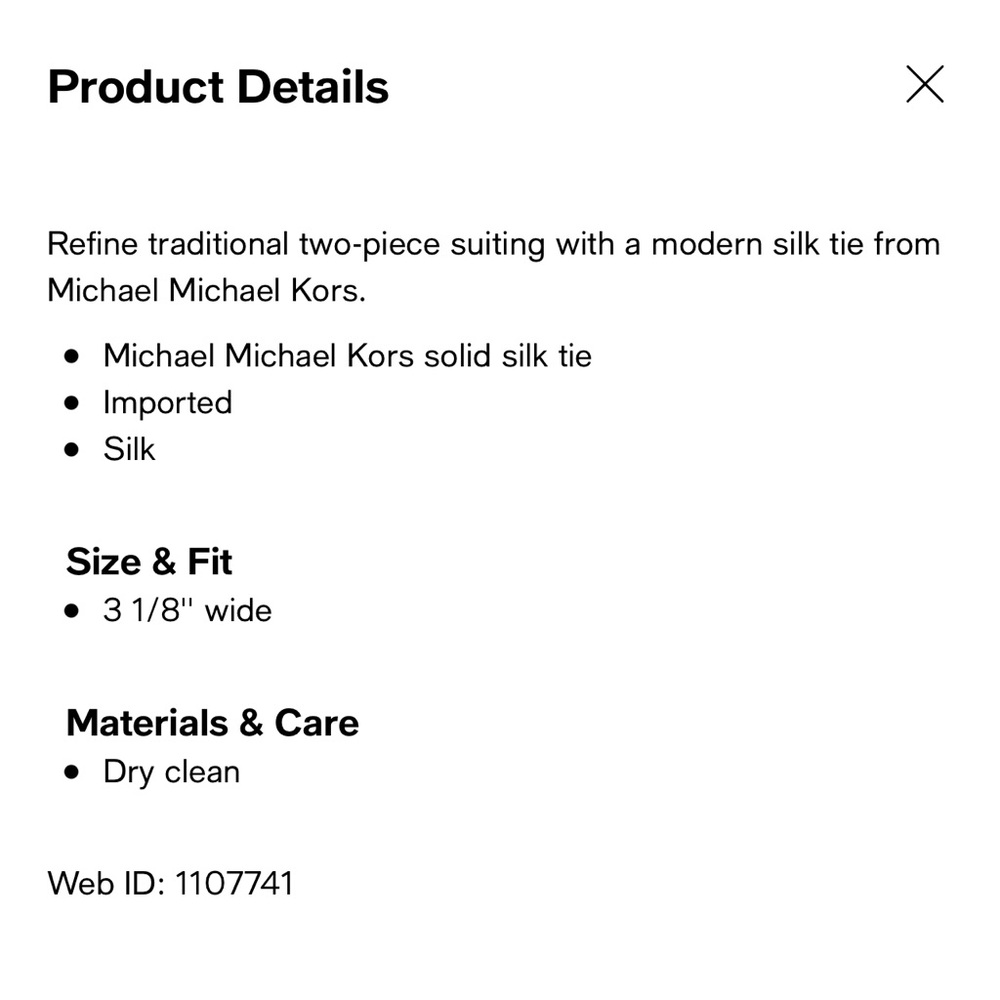Click the Silk bullet item
The image size is (1000, 1000).
pos(129,449)
